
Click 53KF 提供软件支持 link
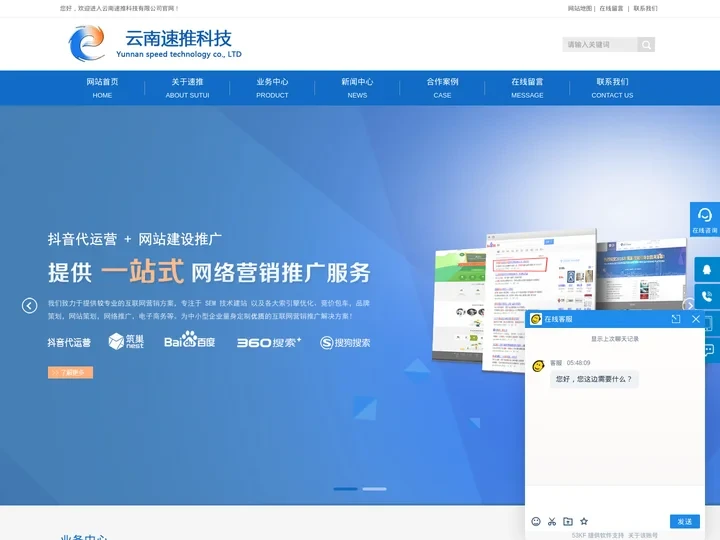pos(597,535)
